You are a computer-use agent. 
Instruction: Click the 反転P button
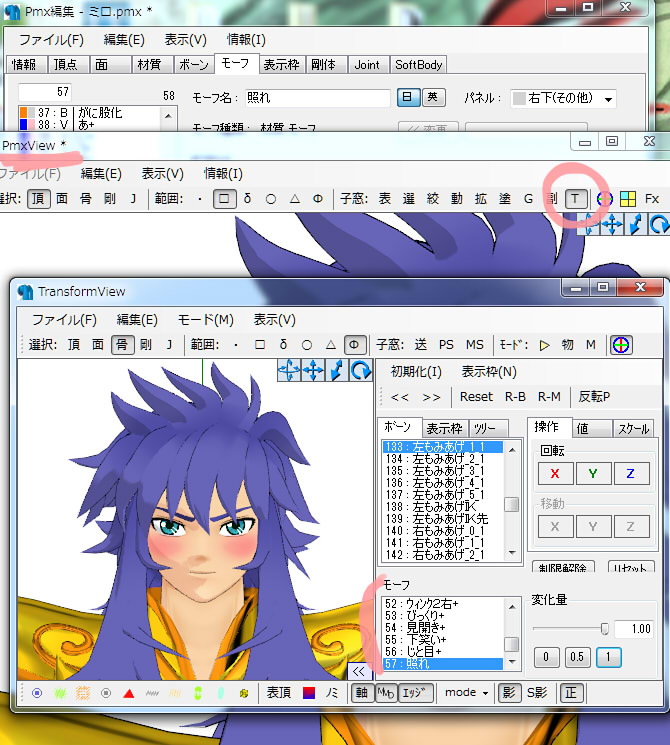pyautogui.click(x=594, y=396)
